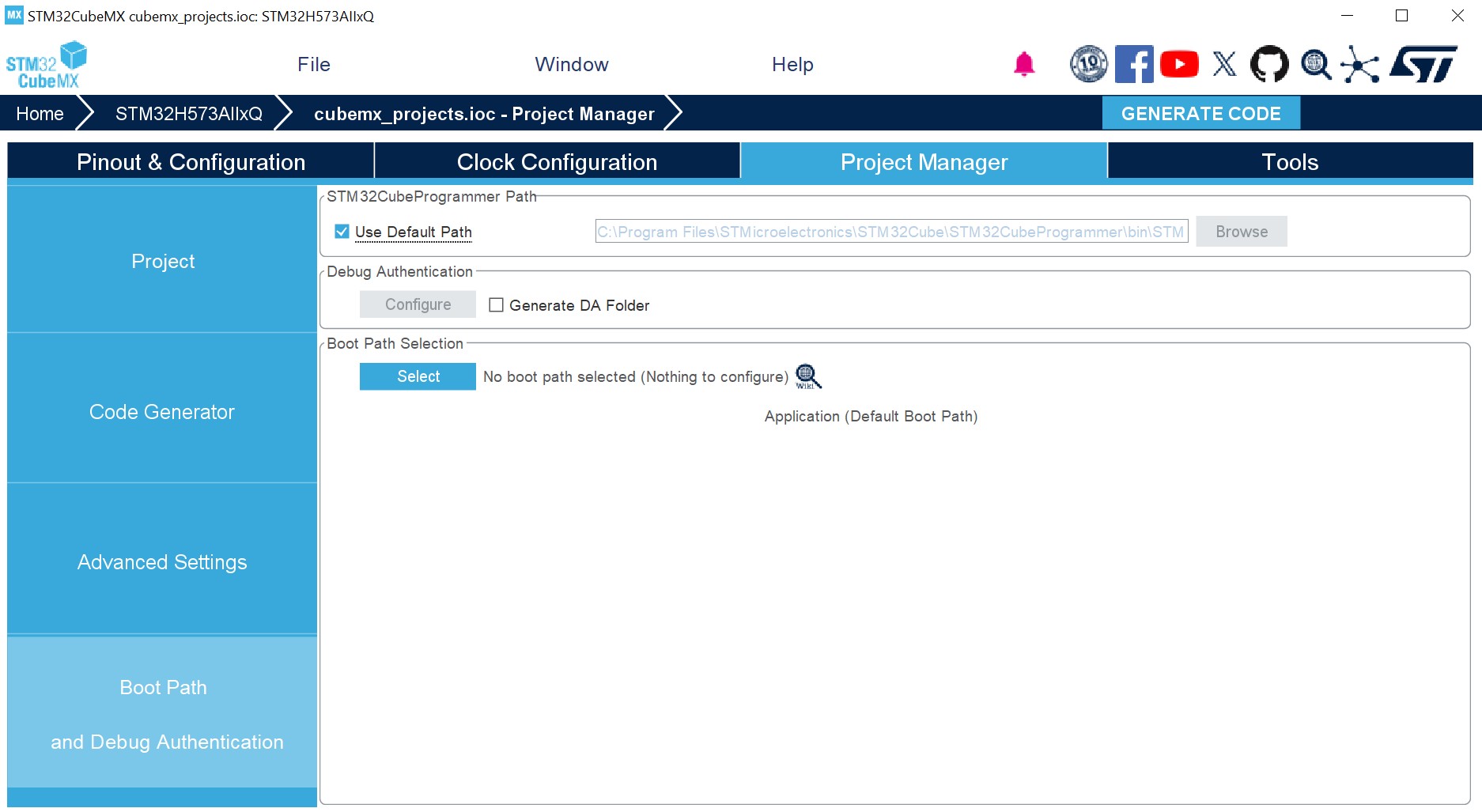Open the YouTube channel icon

[x=1179, y=64]
